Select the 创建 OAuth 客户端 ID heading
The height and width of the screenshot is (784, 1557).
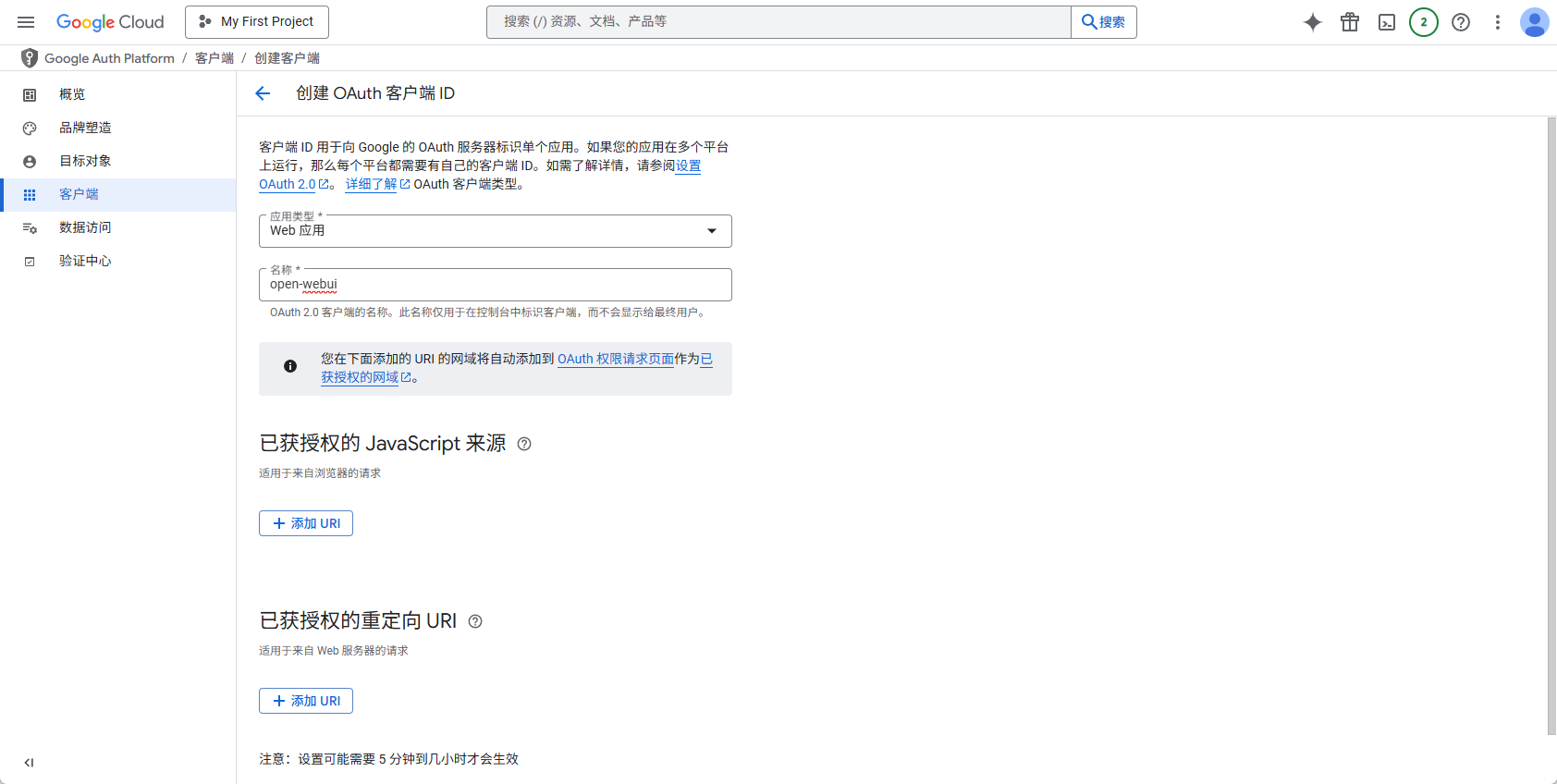(x=375, y=93)
